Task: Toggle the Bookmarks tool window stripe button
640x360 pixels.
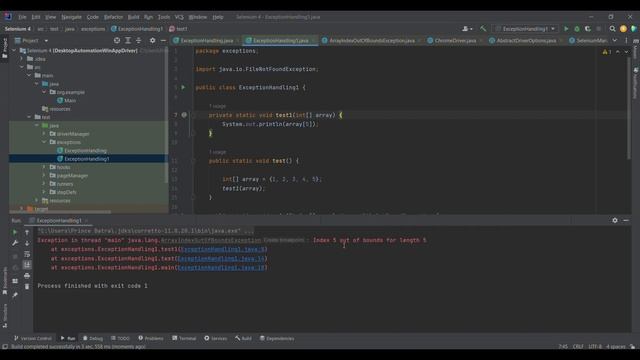Action: 4,281
